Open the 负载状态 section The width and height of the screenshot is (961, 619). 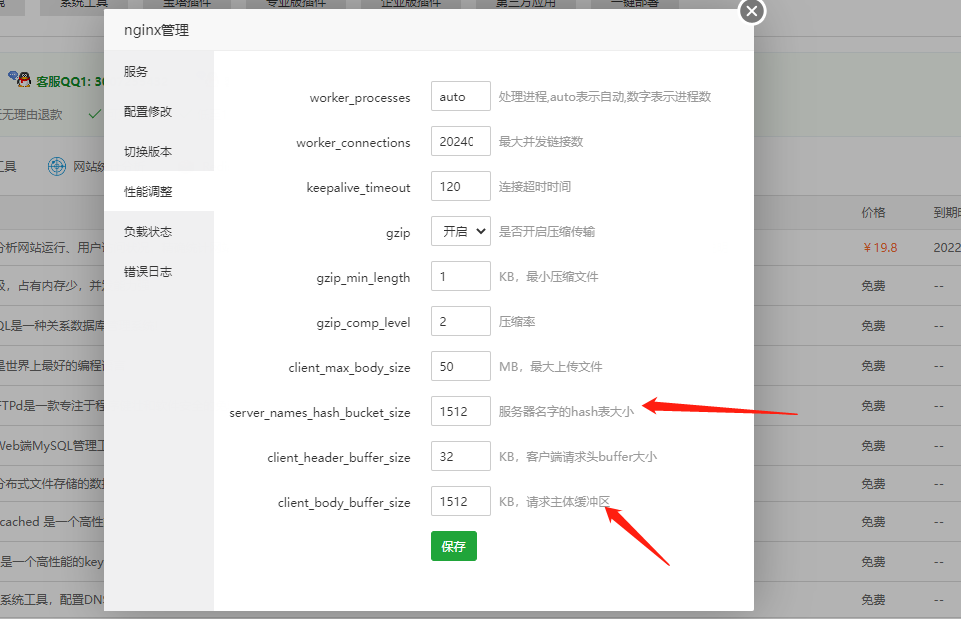click(159, 232)
